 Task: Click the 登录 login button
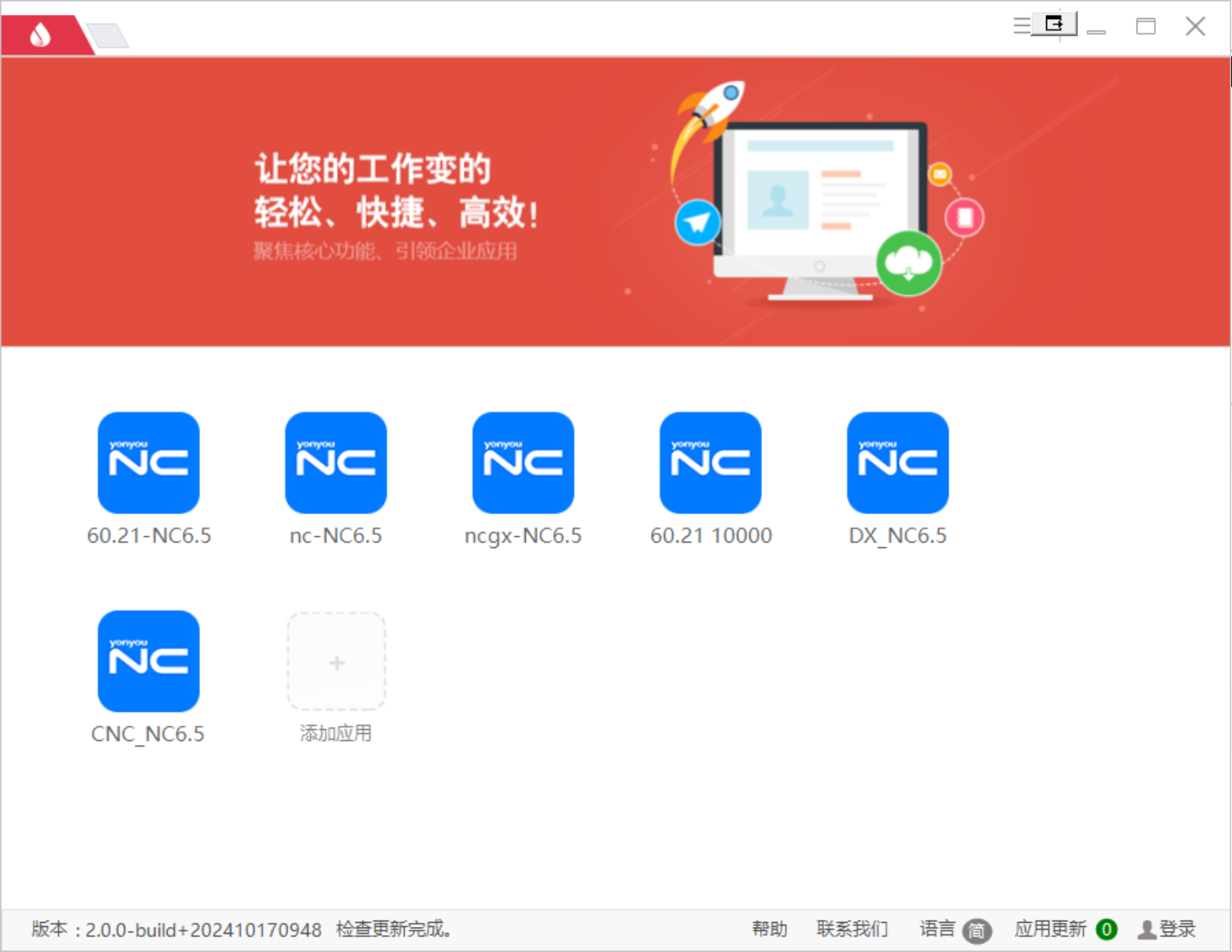1177,929
